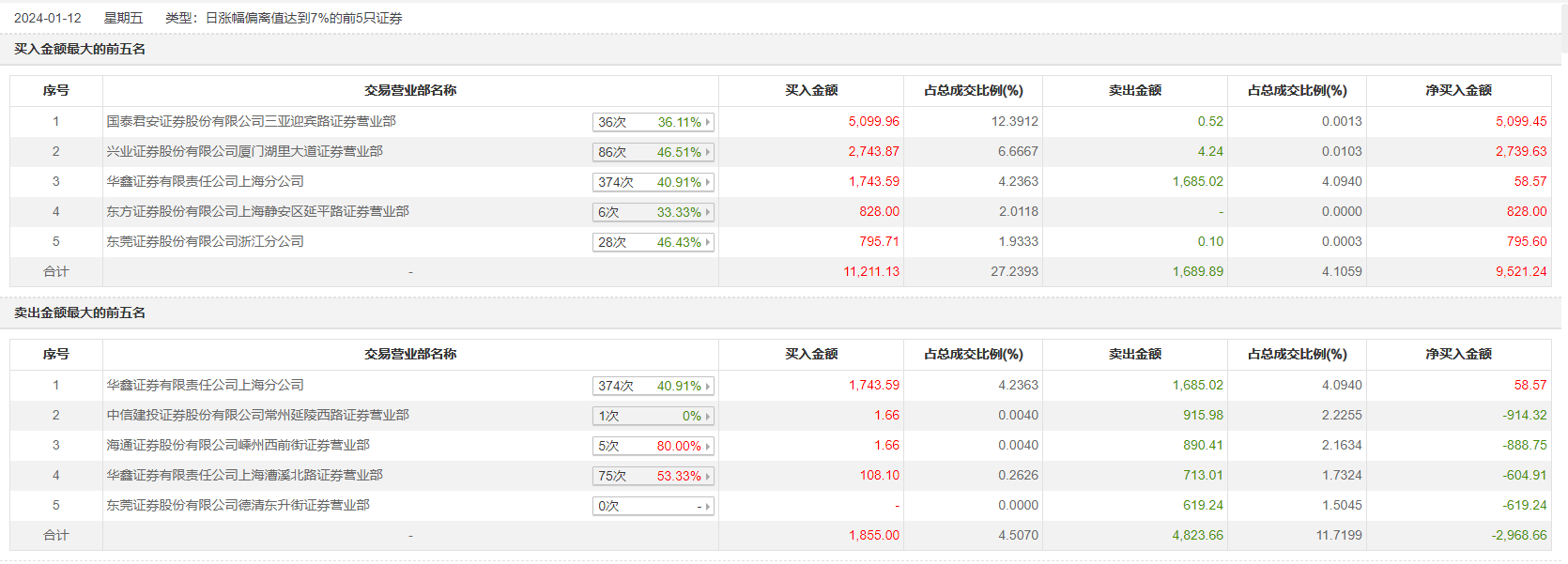
Task: Click 净买入金额 column header in the buy table
Action: point(1458,90)
